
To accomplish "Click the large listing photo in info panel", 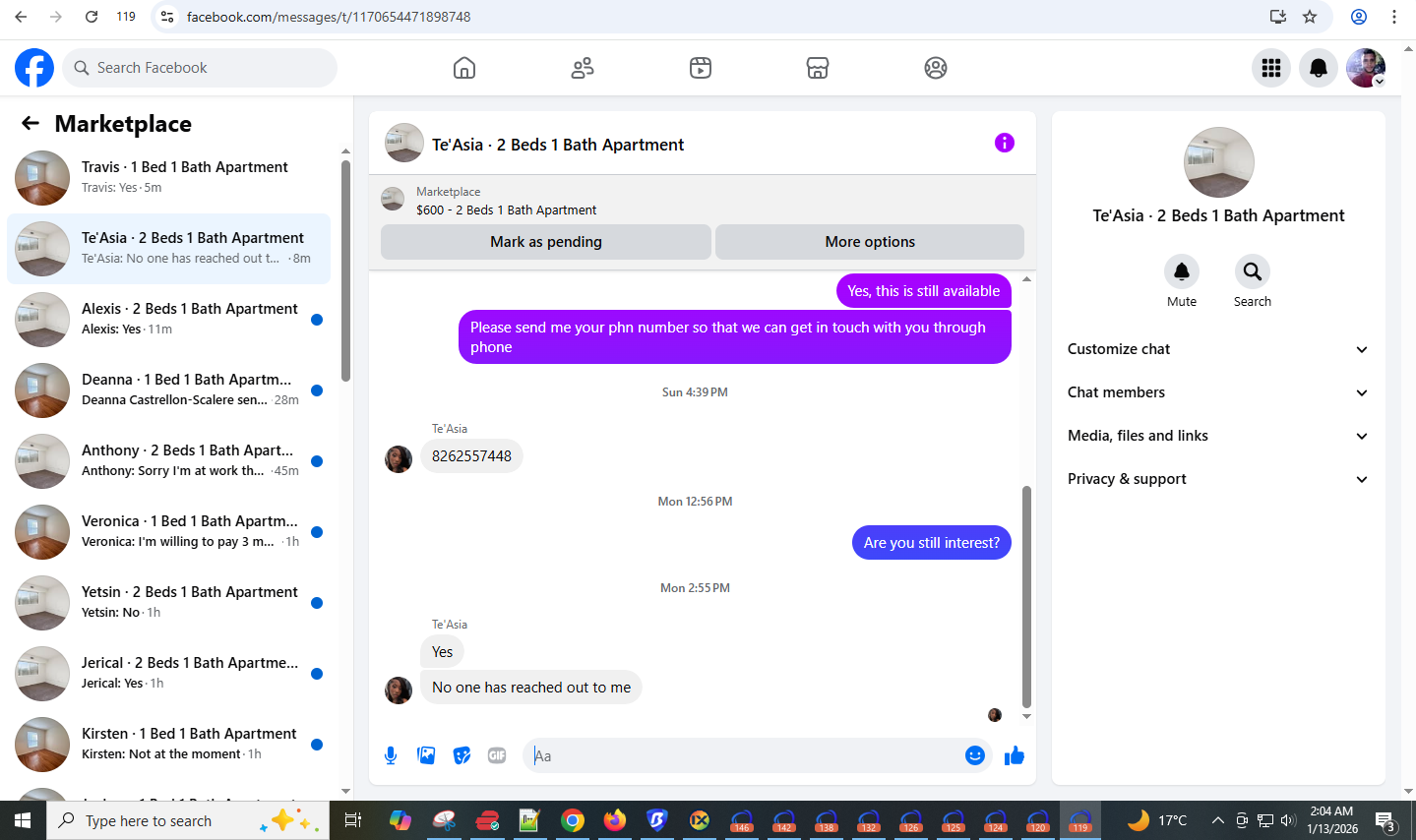I will coord(1218,162).
